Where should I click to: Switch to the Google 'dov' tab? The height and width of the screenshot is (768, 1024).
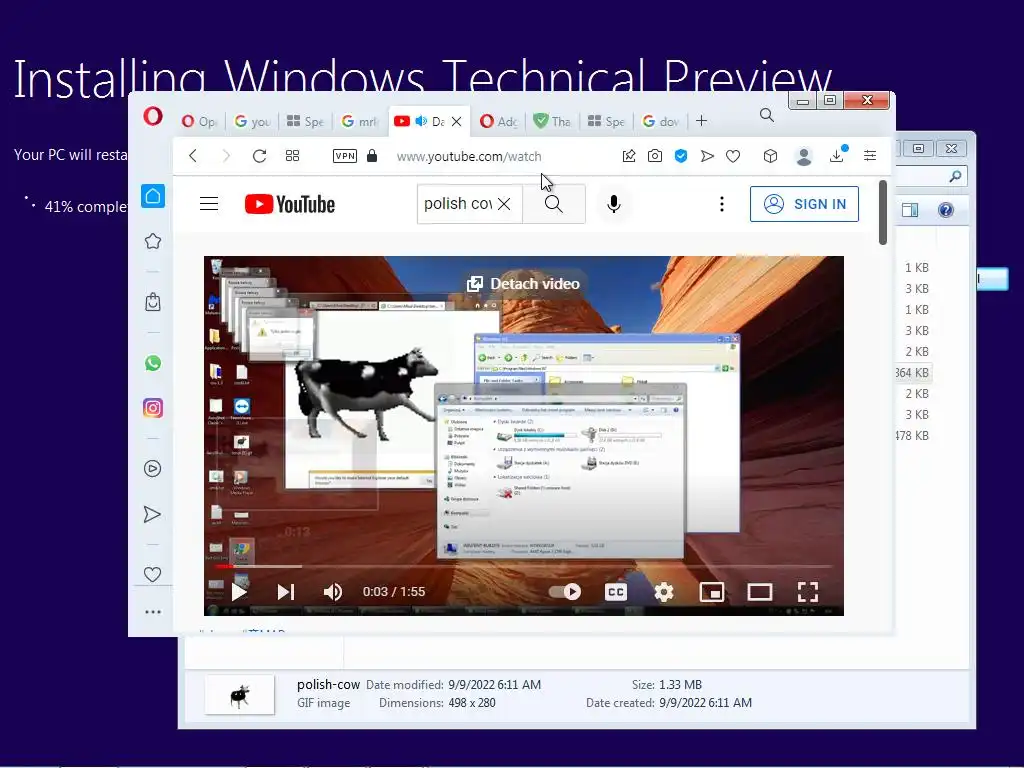point(660,121)
